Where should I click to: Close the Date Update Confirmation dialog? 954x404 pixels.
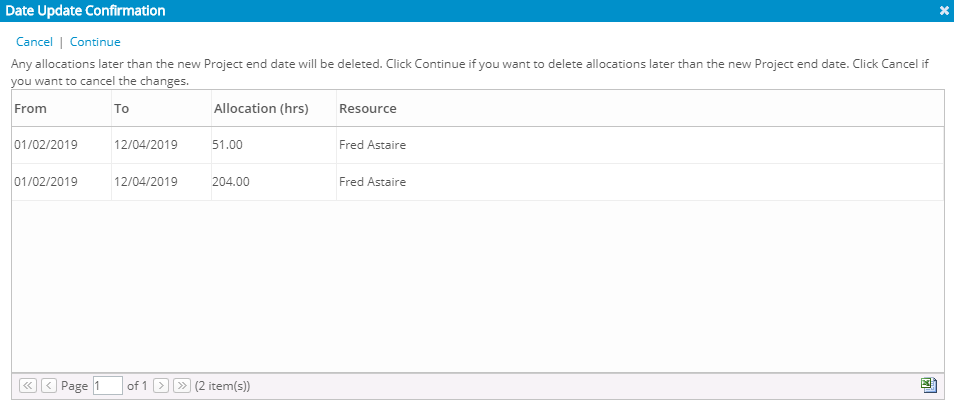(x=944, y=10)
